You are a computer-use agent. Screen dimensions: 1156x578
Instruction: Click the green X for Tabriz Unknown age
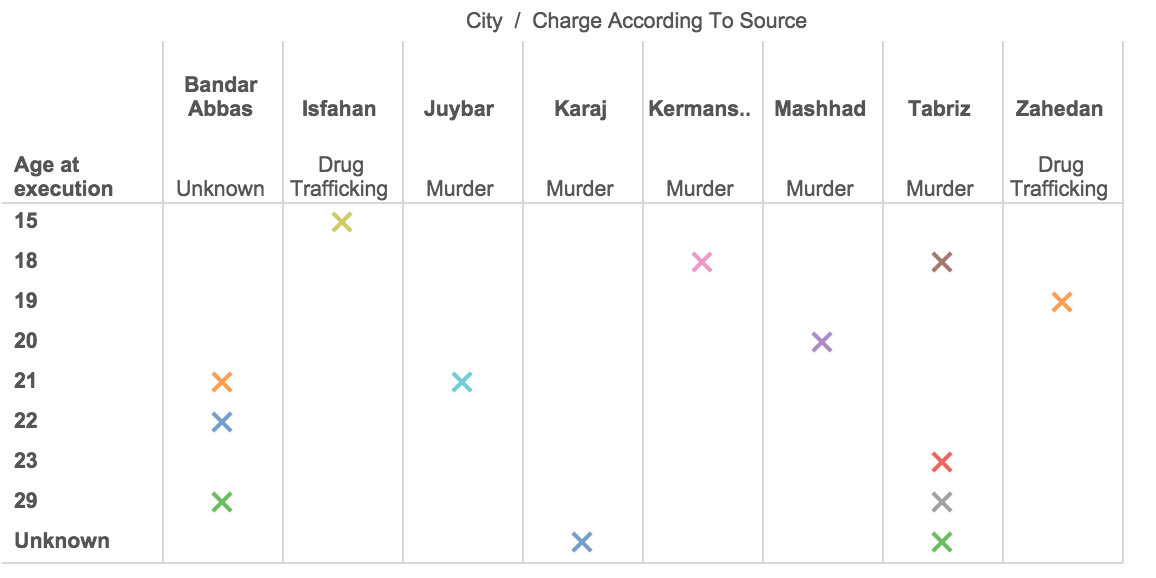942,542
